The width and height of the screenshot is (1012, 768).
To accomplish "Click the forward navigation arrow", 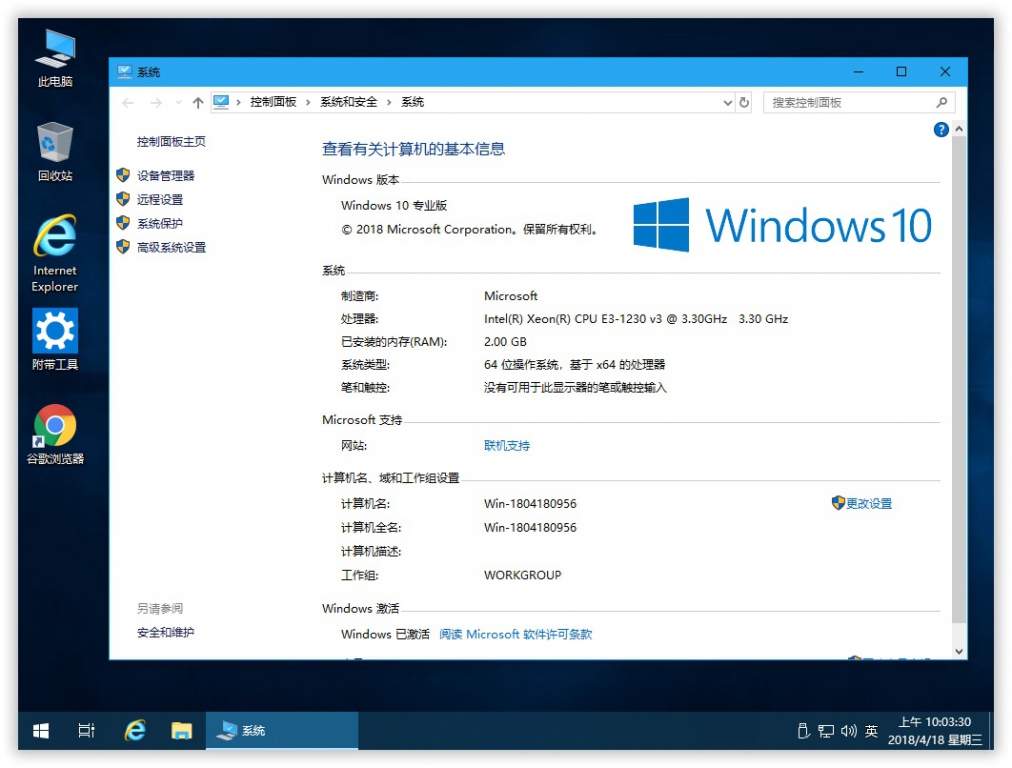I will [156, 103].
